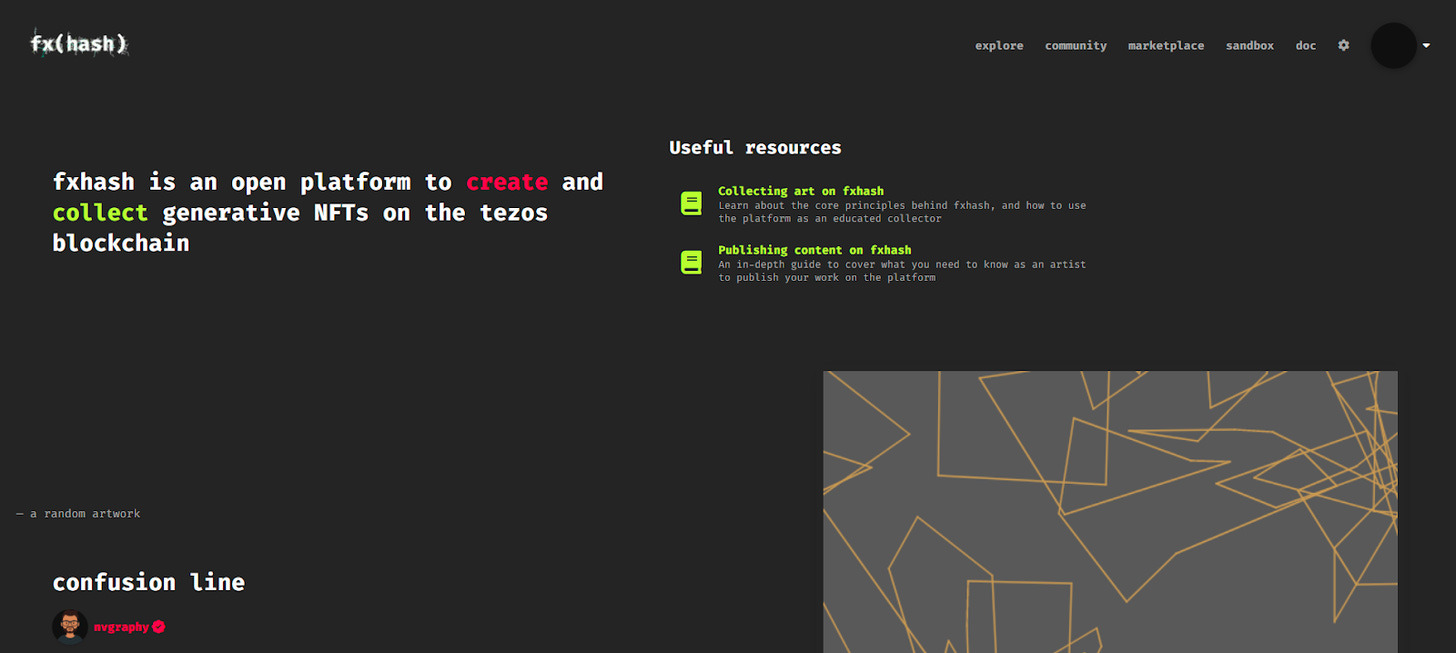Image resolution: width=1456 pixels, height=653 pixels.
Task: Click the nvgraphy artist name
Action: click(121, 627)
